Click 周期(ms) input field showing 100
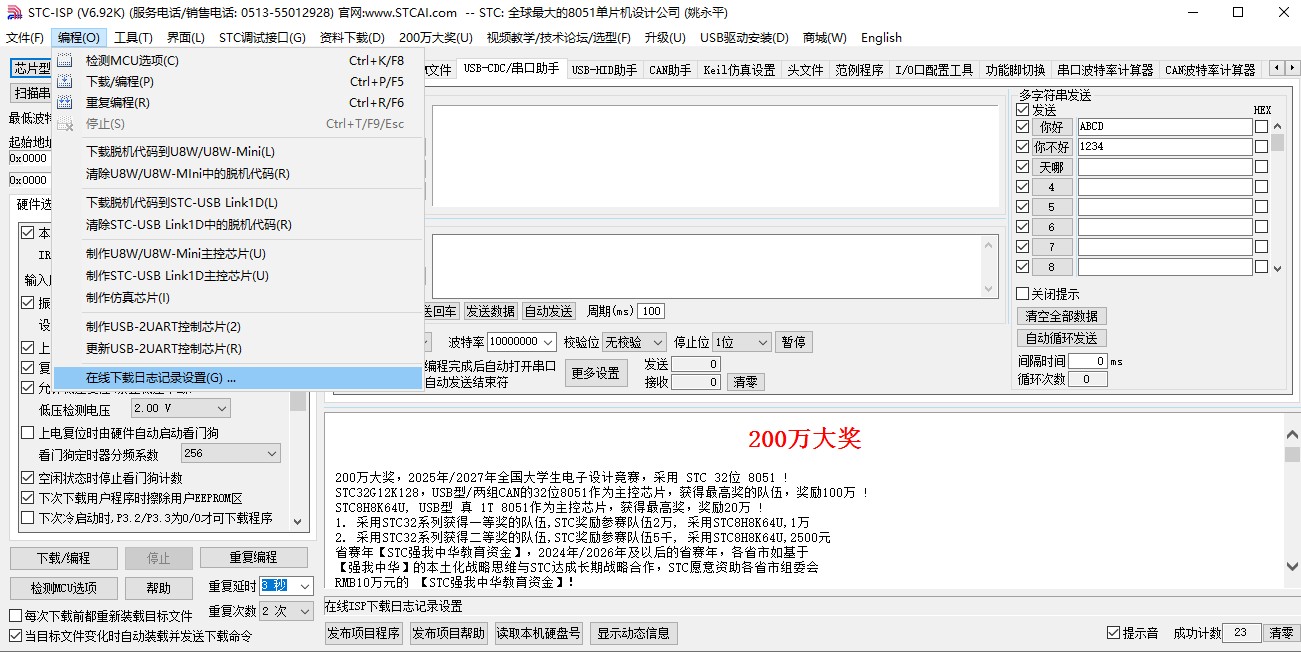Screen dimensions: 1301x652 tap(651, 311)
